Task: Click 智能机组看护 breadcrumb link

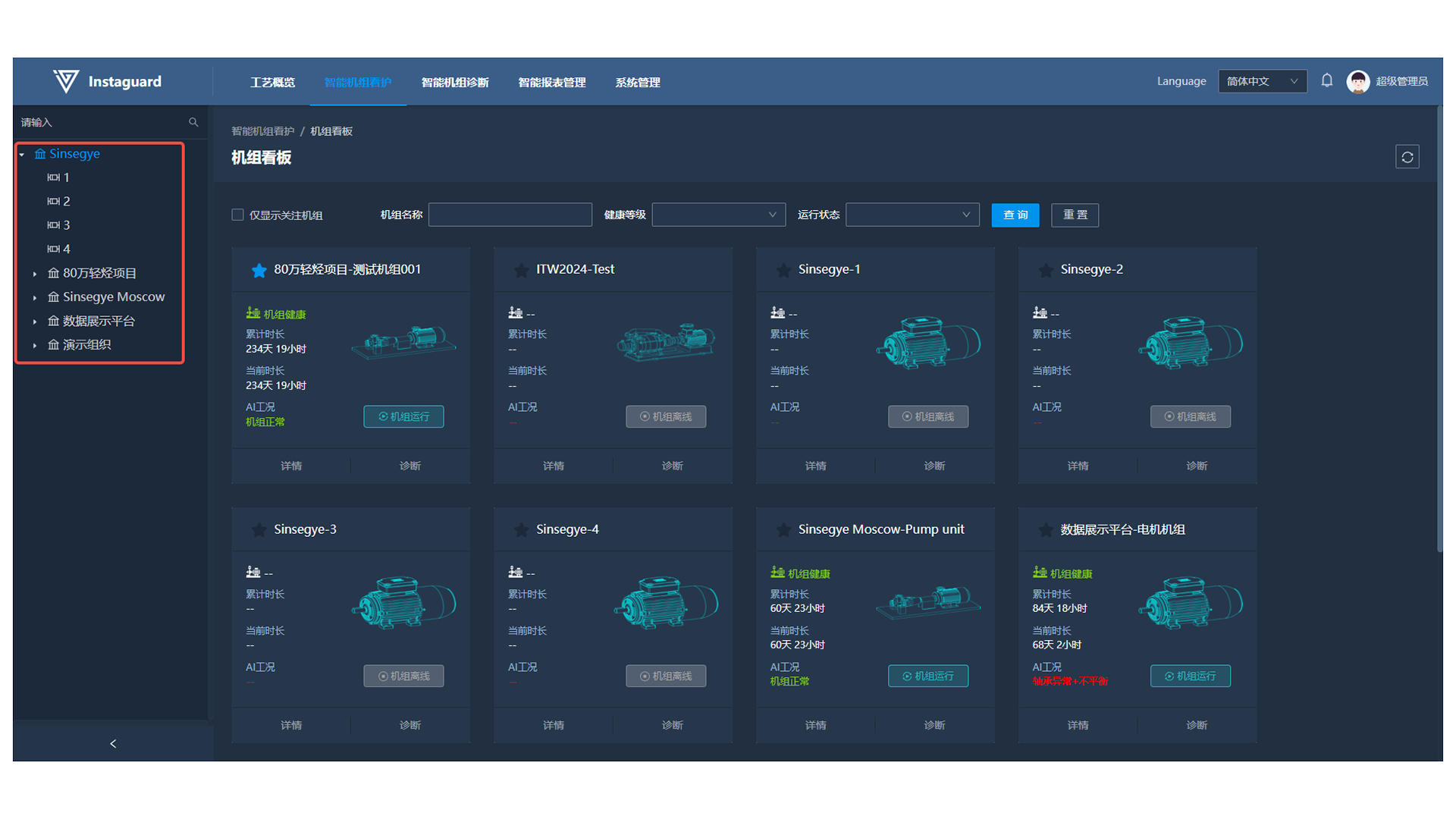Action: coord(262,131)
